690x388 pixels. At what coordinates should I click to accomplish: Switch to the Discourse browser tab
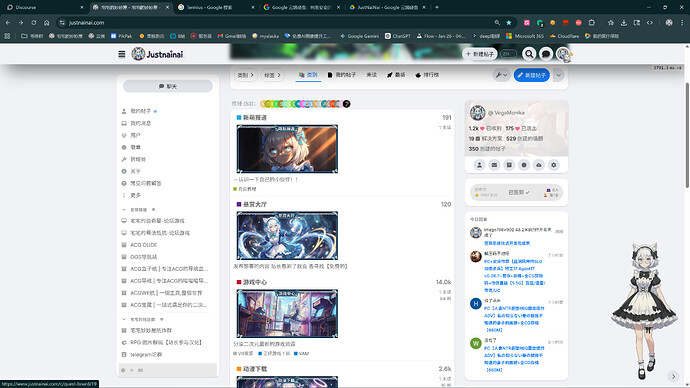(44, 7)
